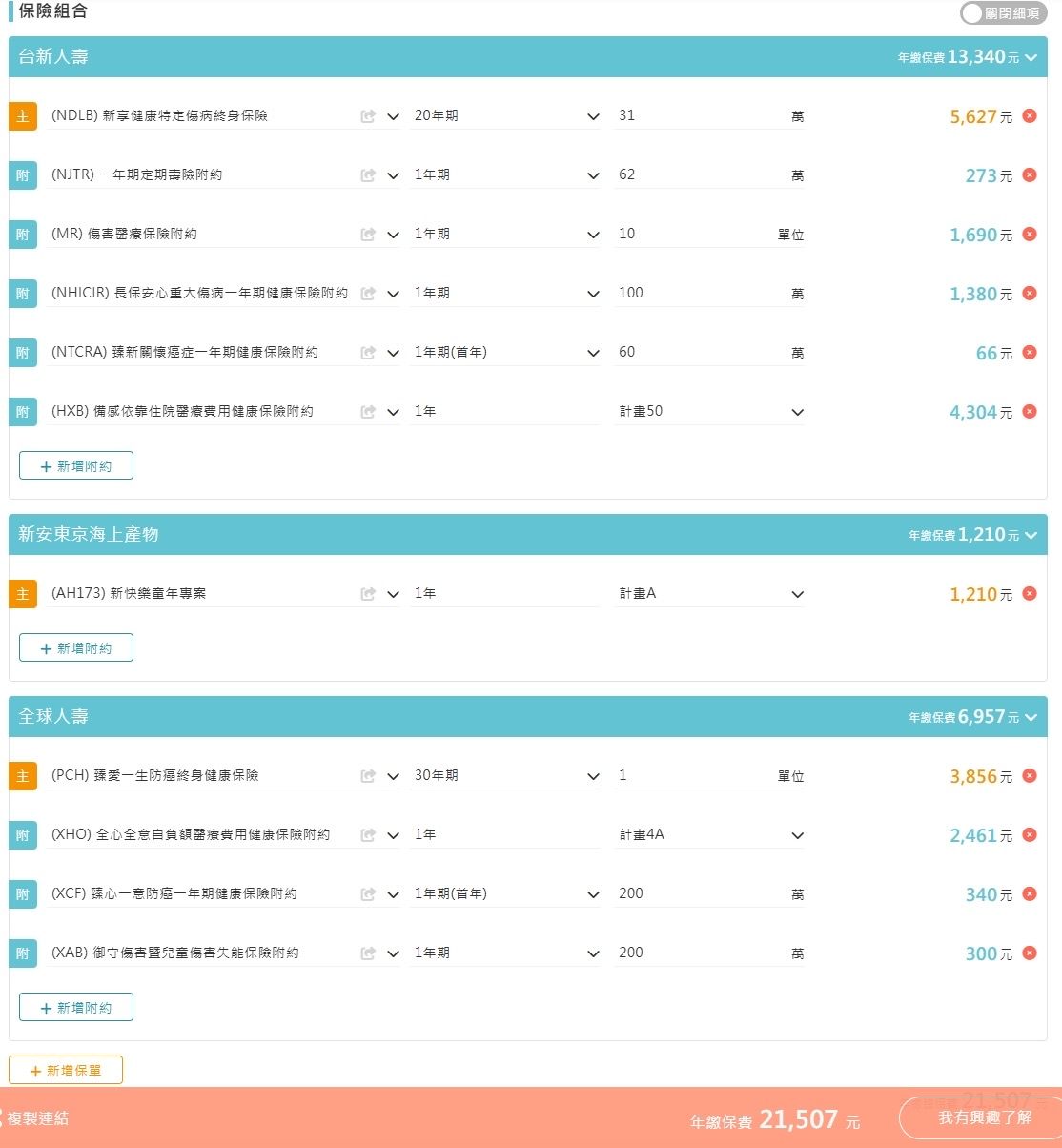Viewport: 1062px width, 1148px height.
Task: Click 複製連結 in bottom bar
Action: [38, 1118]
